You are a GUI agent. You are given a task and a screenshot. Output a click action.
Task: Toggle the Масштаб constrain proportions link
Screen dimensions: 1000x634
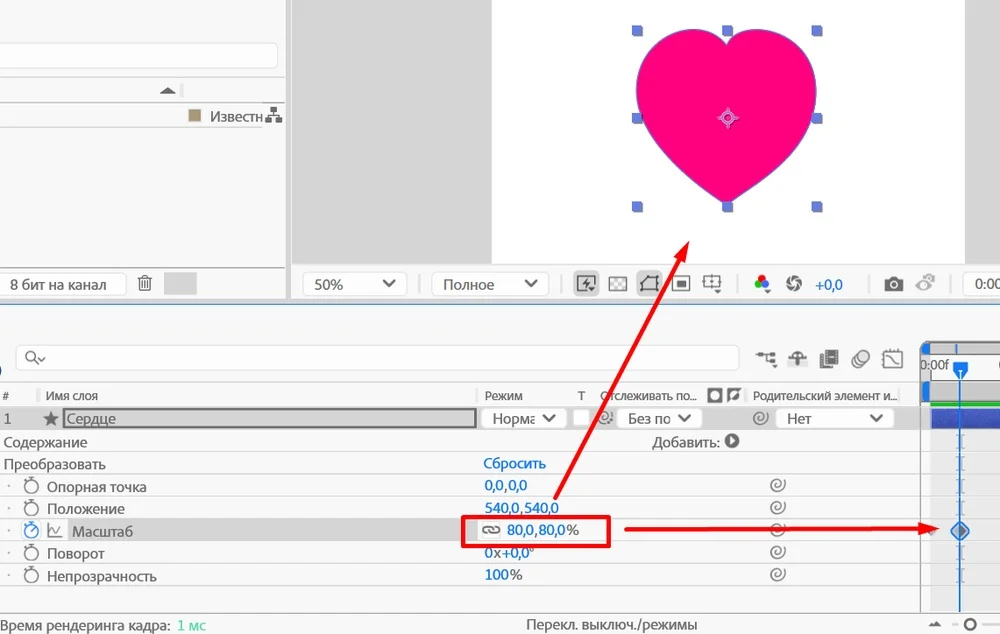click(x=490, y=530)
